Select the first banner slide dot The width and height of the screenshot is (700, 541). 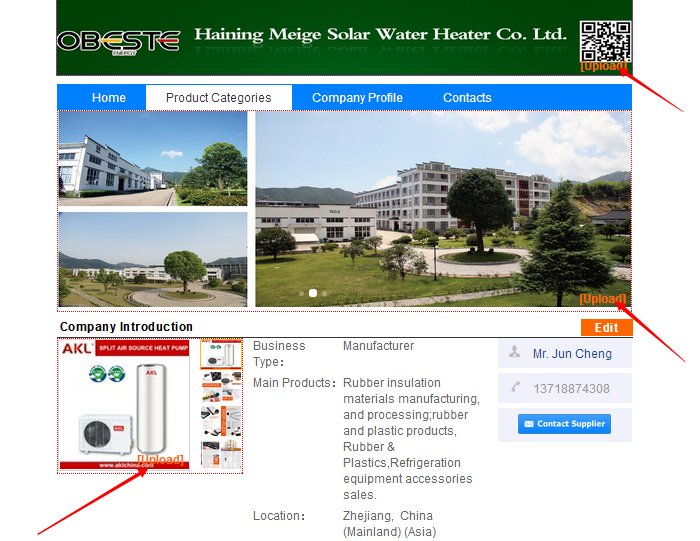tap(302, 293)
